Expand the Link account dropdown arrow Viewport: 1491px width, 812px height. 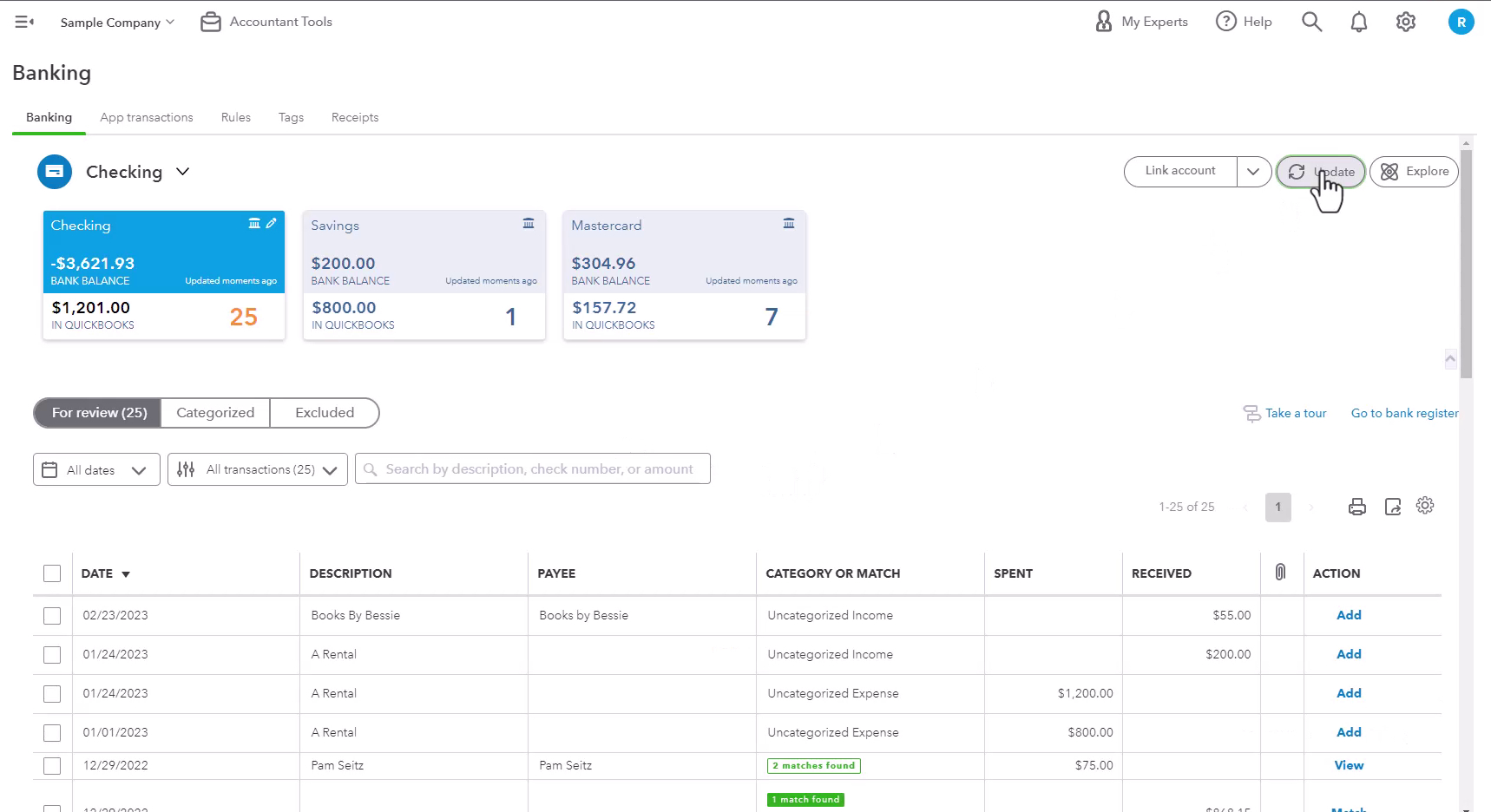tap(1253, 171)
